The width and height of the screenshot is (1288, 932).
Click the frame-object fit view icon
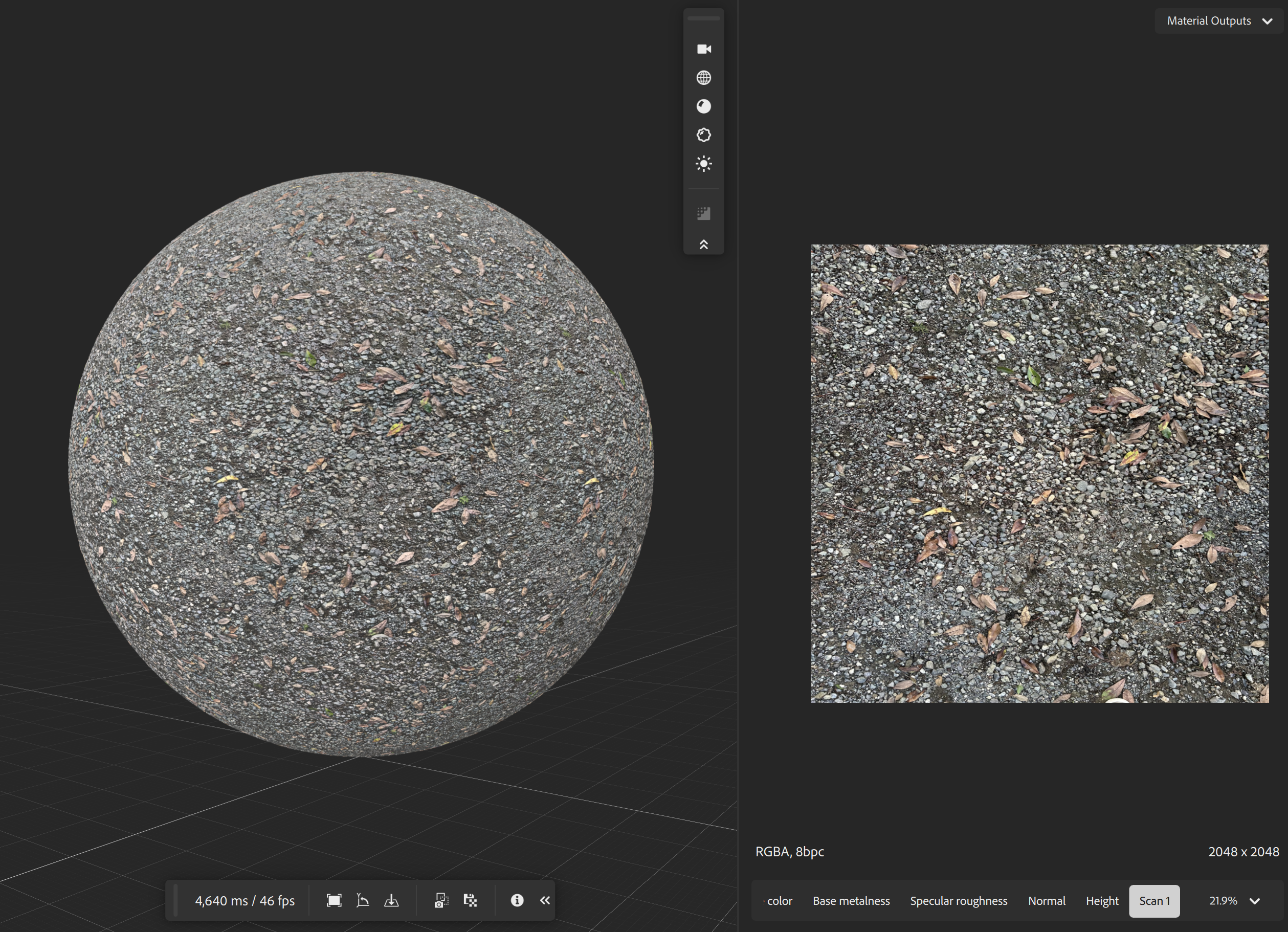point(334,900)
